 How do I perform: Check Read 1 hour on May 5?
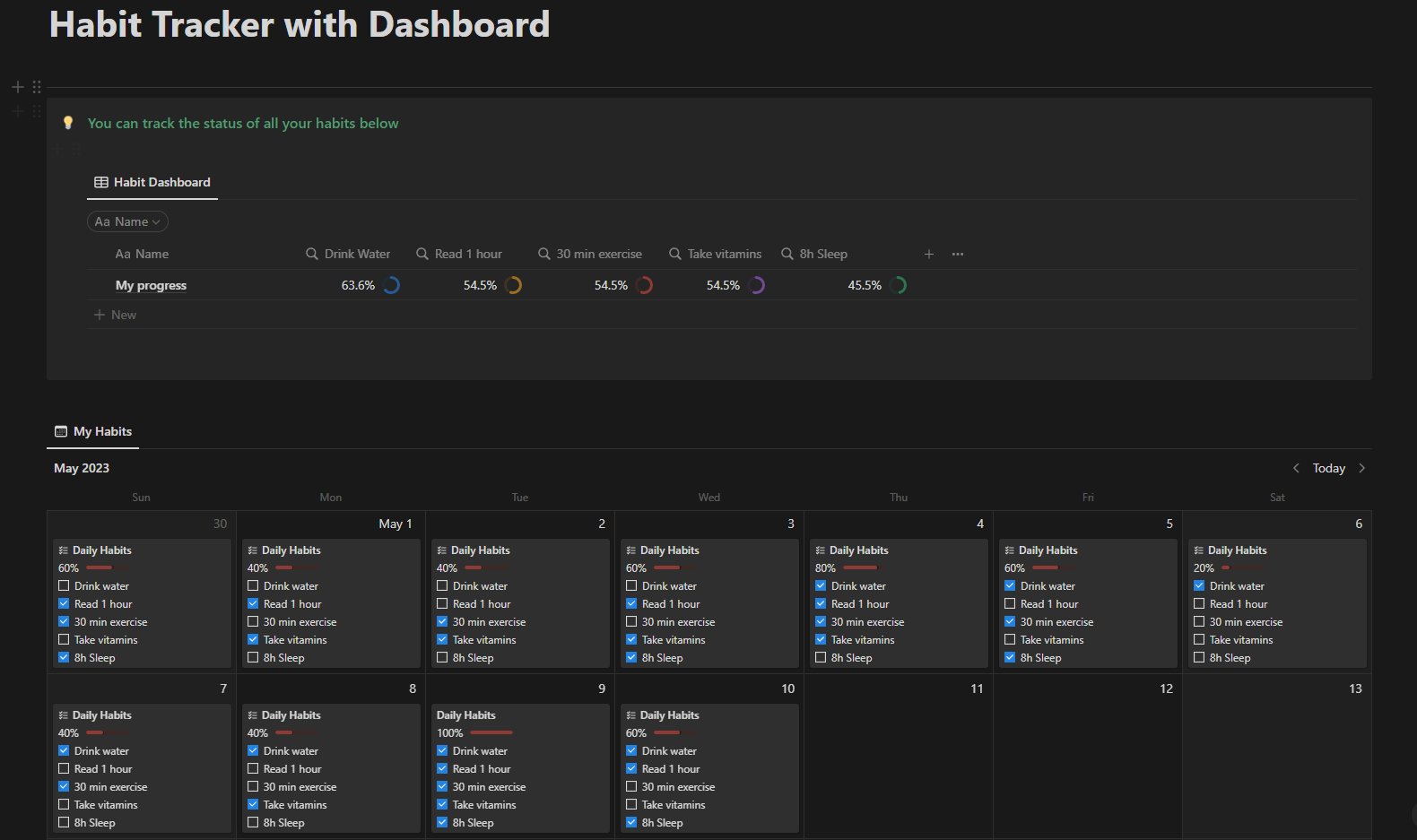(x=1010, y=603)
